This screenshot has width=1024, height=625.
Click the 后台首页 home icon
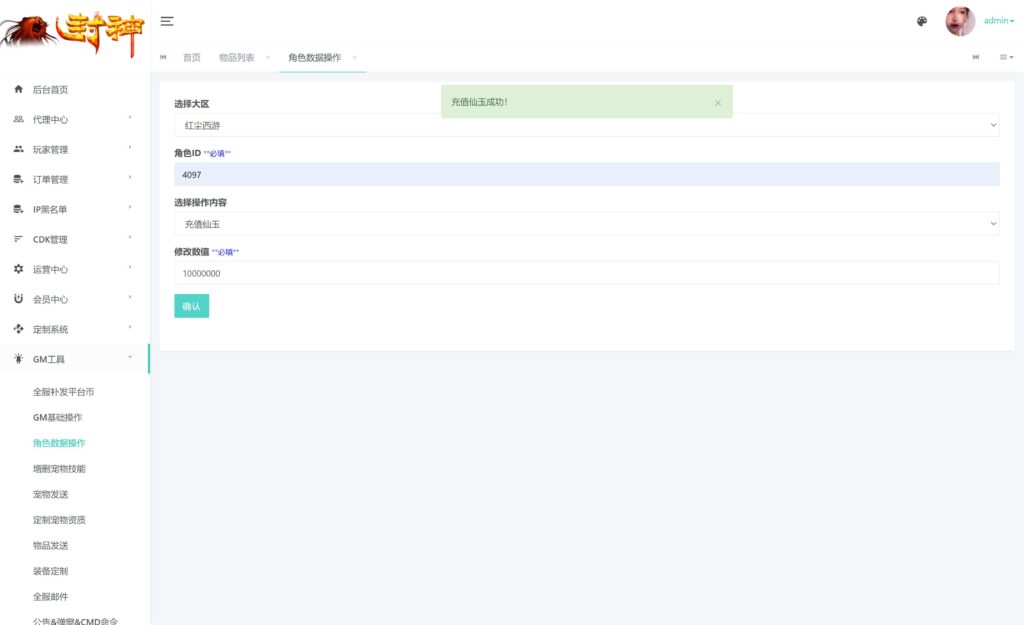[x=18, y=90]
